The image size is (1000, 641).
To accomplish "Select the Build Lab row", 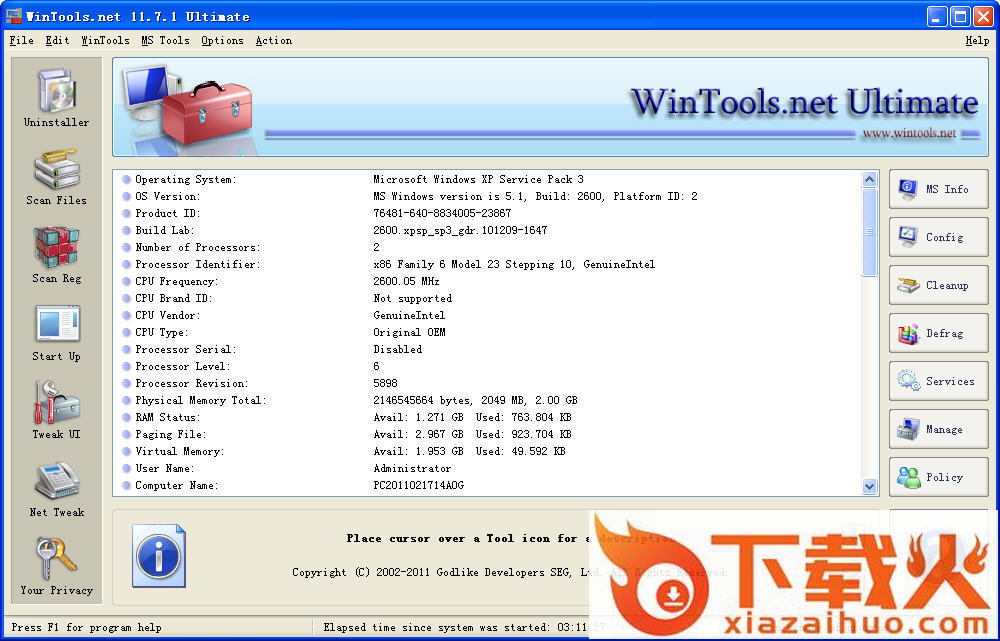I will point(487,230).
